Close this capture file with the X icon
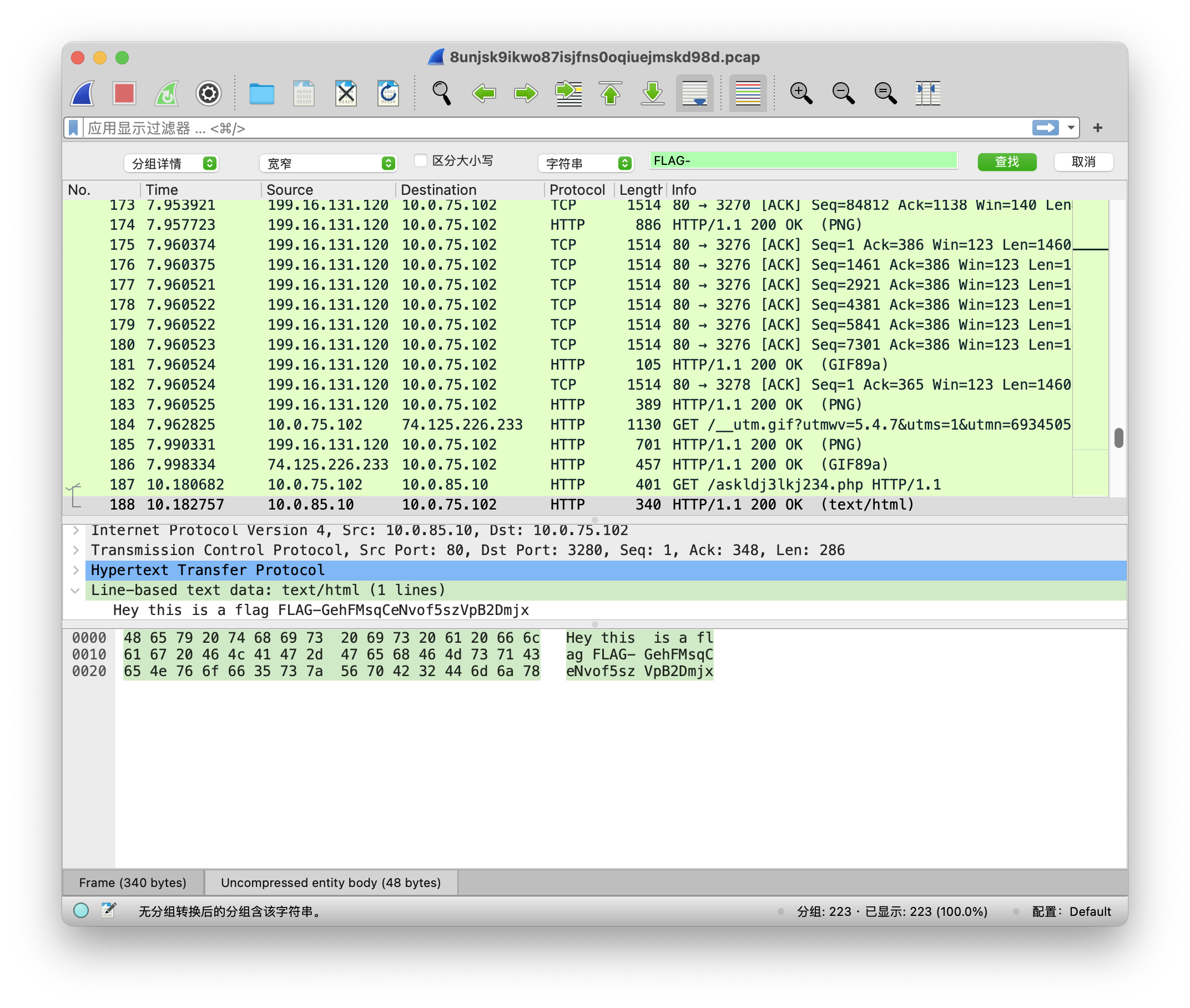The width and height of the screenshot is (1190, 1008). coord(346,93)
